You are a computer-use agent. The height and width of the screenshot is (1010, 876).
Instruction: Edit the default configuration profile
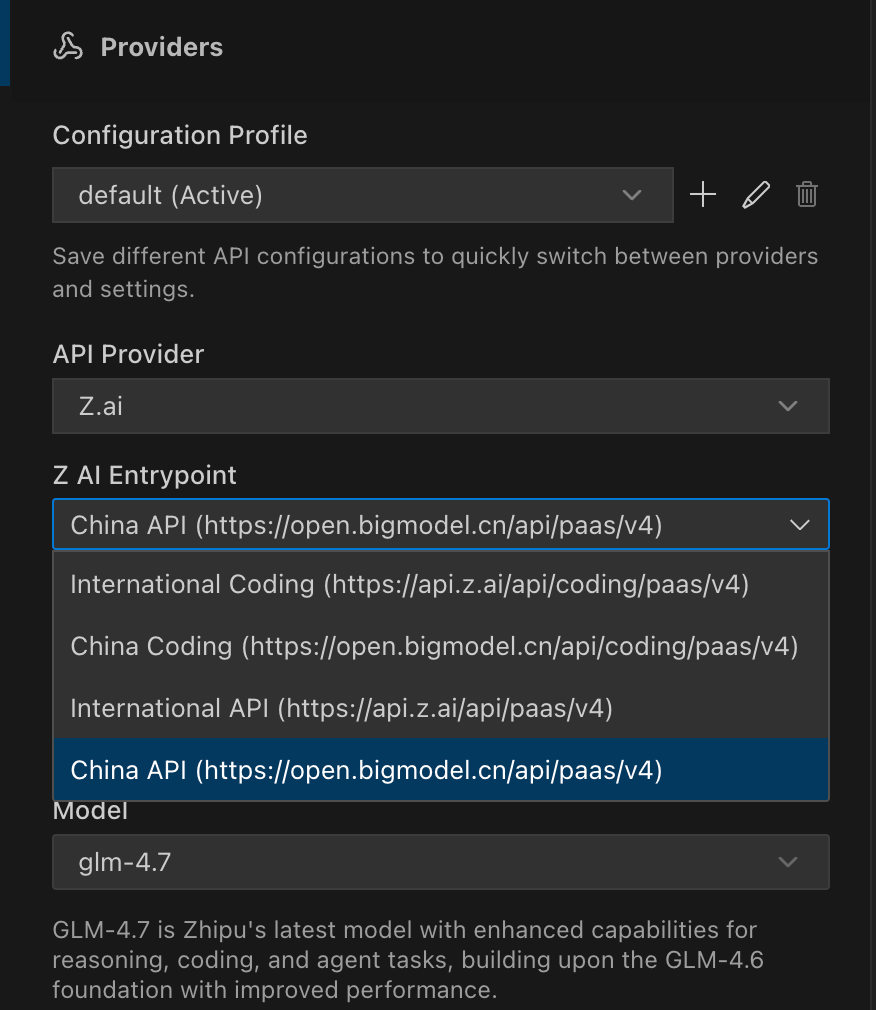click(x=755, y=194)
